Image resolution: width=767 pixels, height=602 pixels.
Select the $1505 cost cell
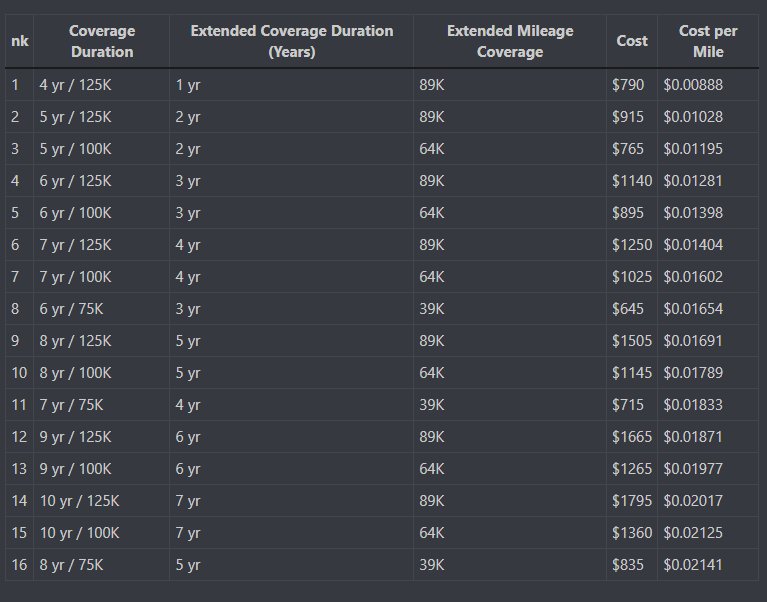[x=632, y=341]
